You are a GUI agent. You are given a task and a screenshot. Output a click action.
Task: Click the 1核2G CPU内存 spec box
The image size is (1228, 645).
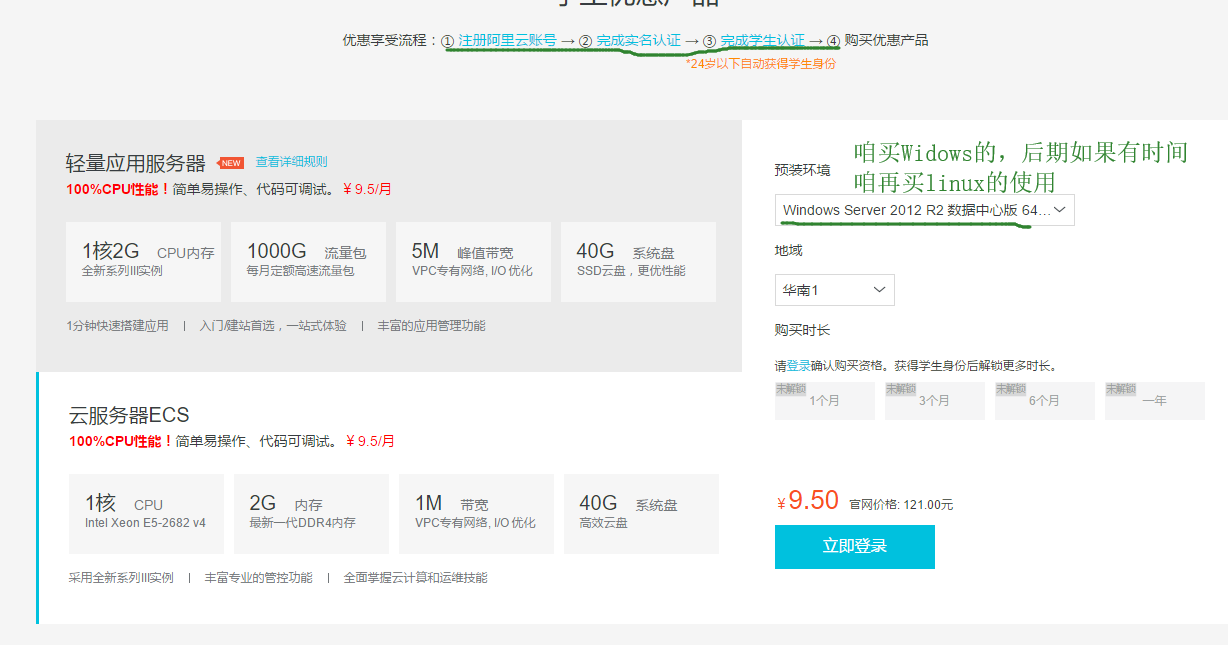point(143,262)
